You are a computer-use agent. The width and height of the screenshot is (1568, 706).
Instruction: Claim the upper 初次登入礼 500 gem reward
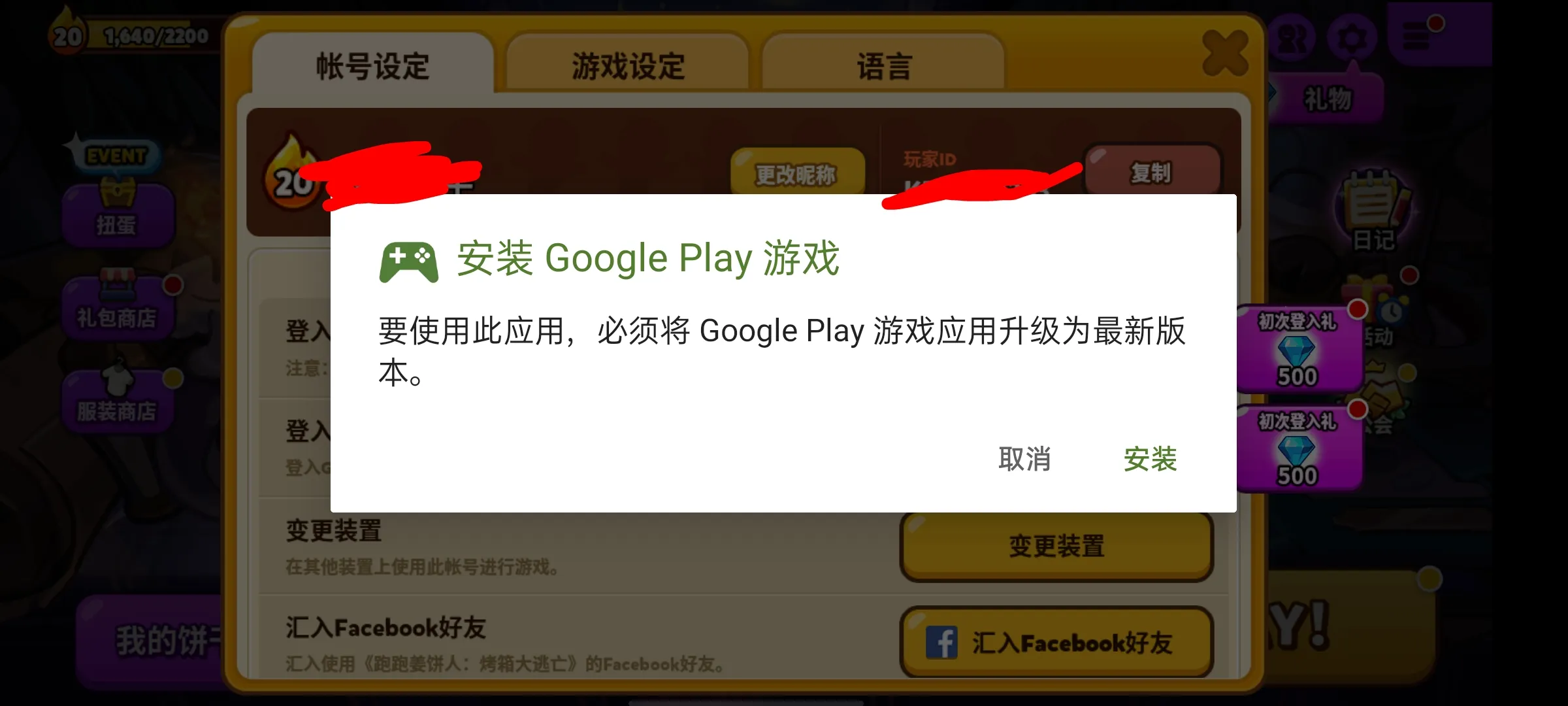(1299, 349)
